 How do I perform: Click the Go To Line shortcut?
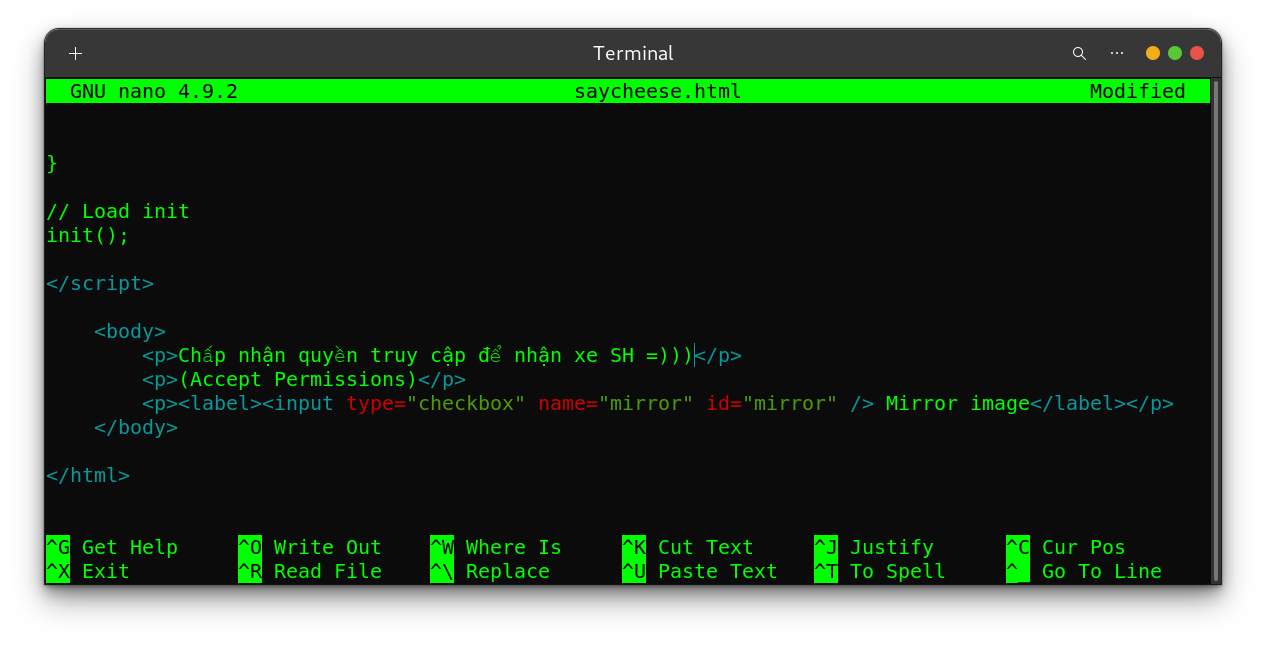(x=1084, y=571)
